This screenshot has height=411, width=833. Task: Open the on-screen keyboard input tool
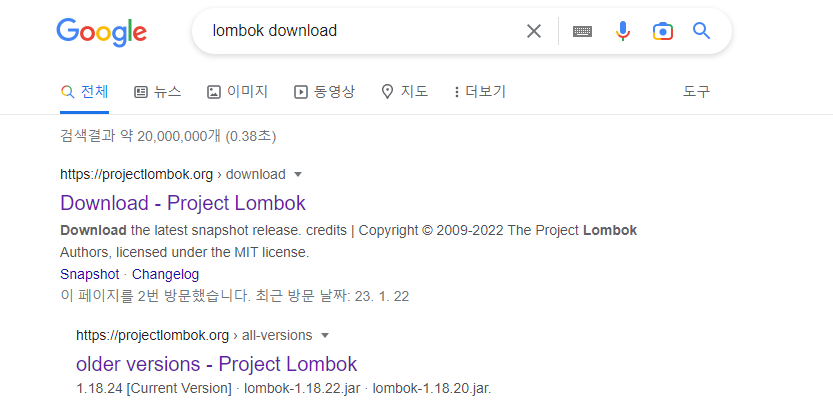point(582,31)
